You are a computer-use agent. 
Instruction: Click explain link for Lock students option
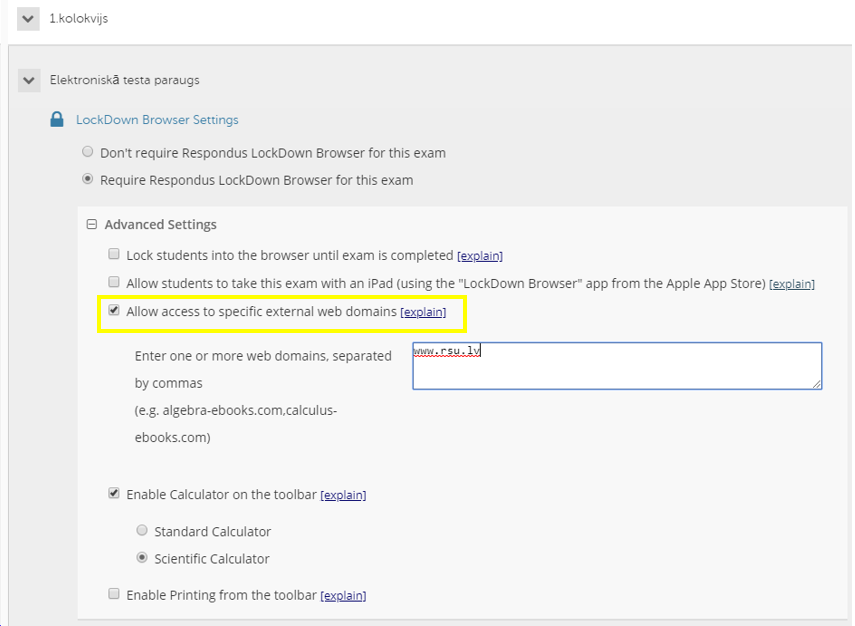pos(479,256)
